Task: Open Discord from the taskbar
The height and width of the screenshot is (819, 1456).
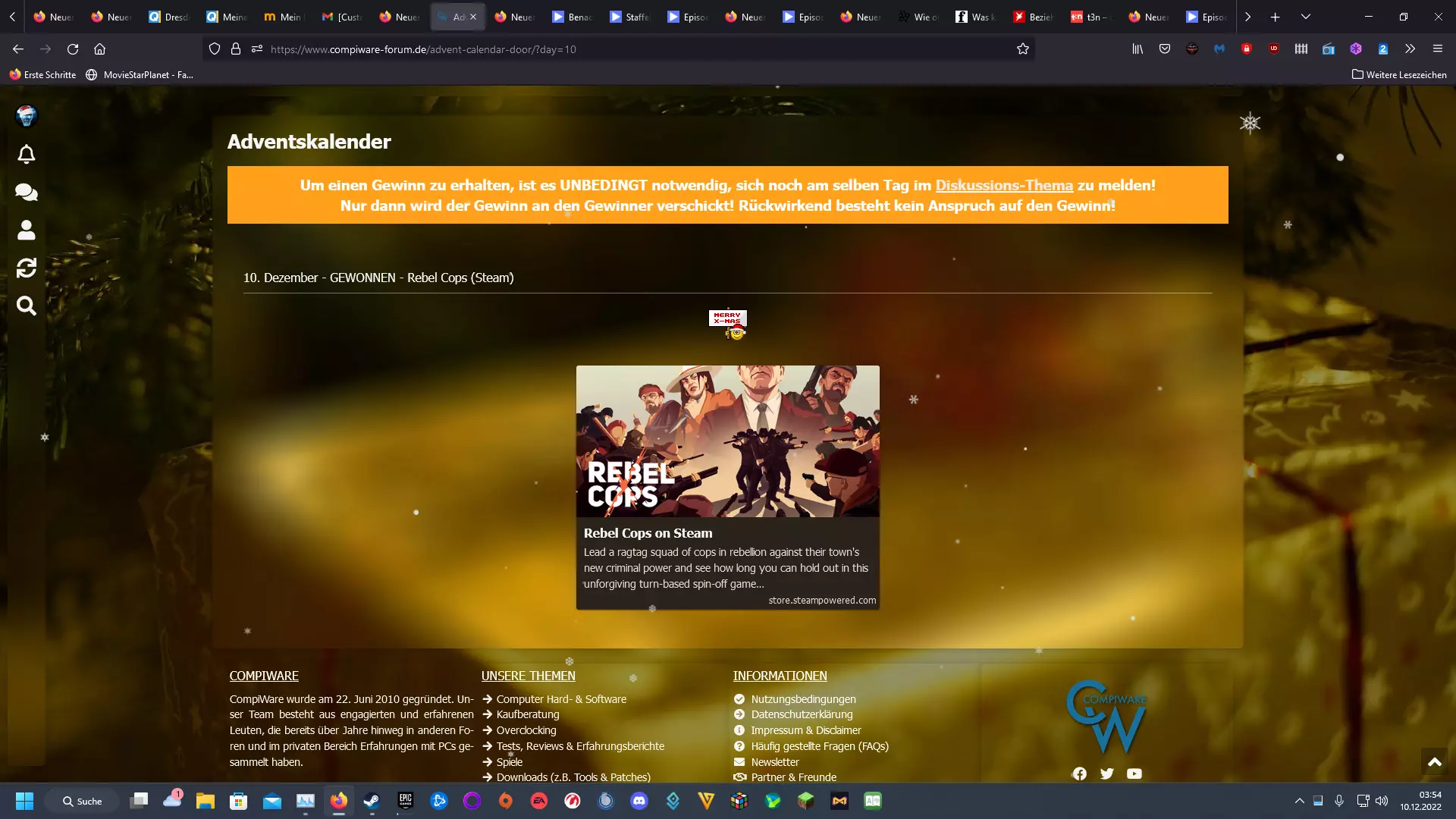Action: [639, 801]
